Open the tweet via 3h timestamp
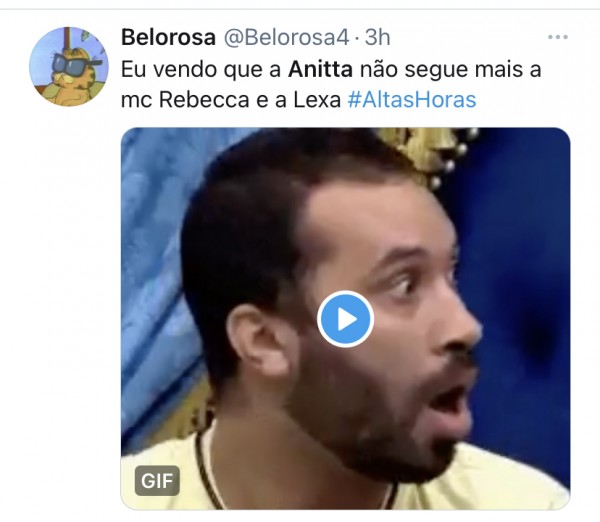 click(377, 38)
